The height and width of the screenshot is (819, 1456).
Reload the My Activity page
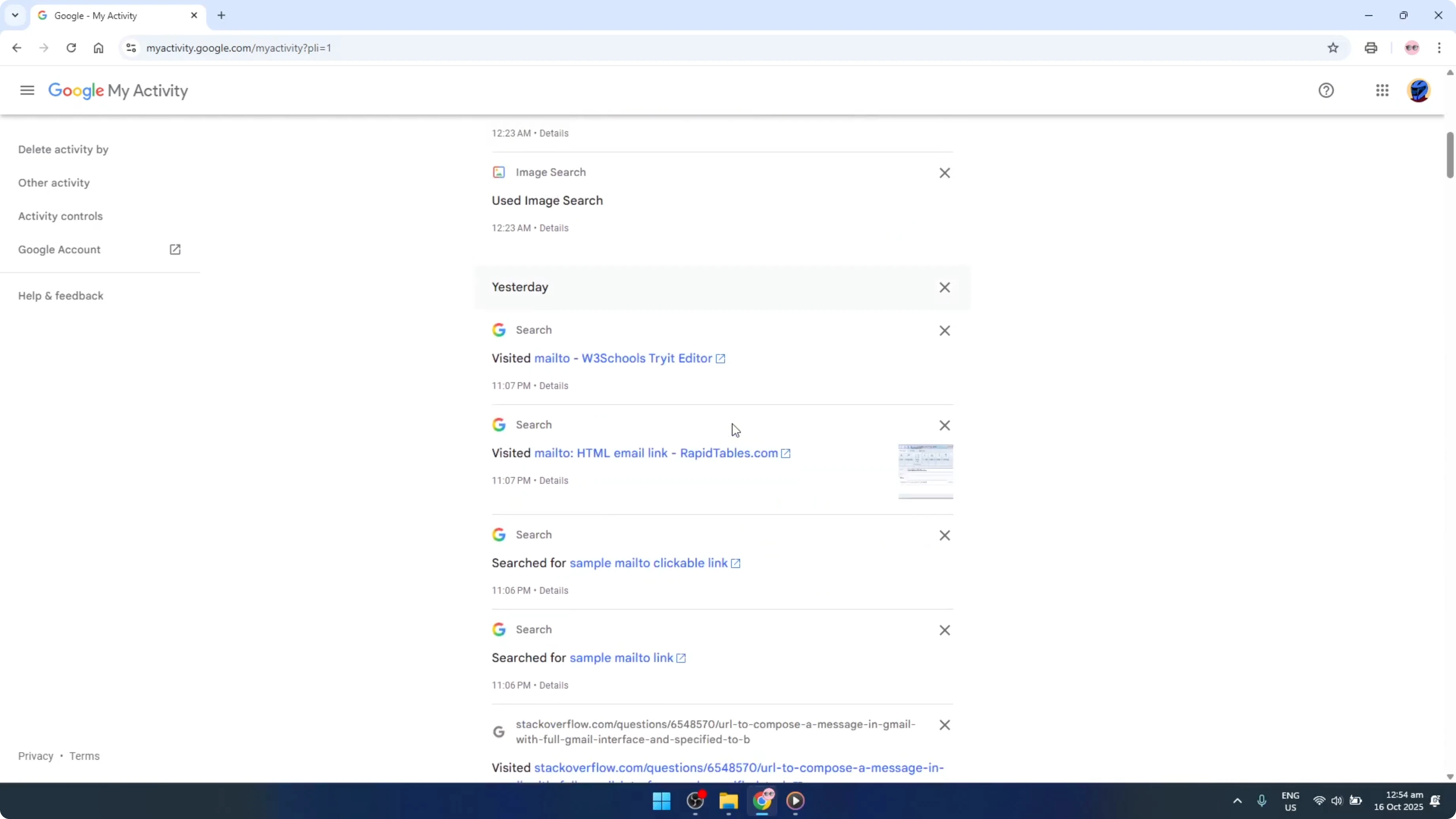coord(71,48)
